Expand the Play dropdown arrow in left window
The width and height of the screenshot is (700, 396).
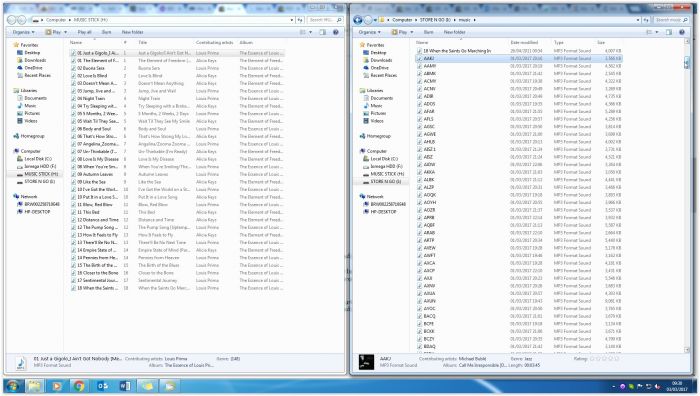click(66, 32)
